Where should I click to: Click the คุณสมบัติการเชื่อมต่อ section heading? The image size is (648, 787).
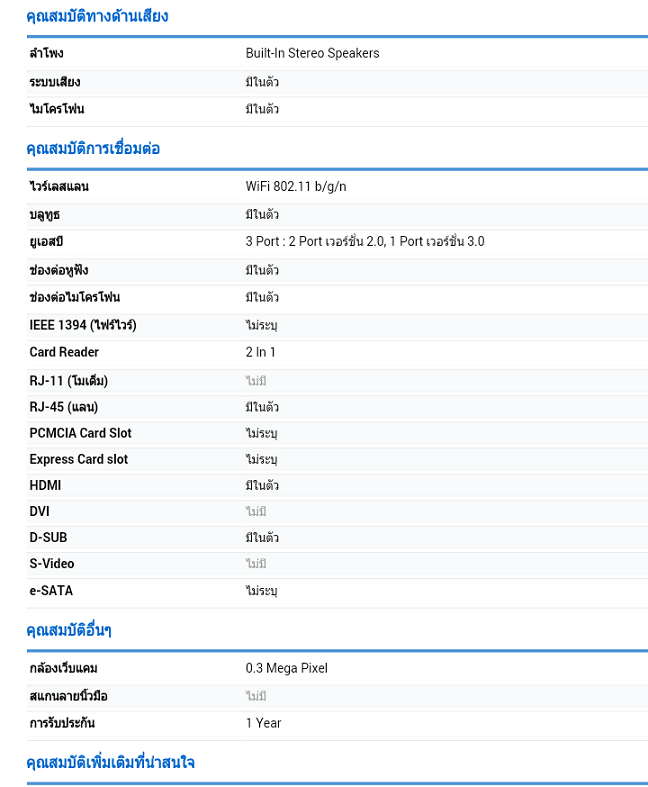(93, 149)
